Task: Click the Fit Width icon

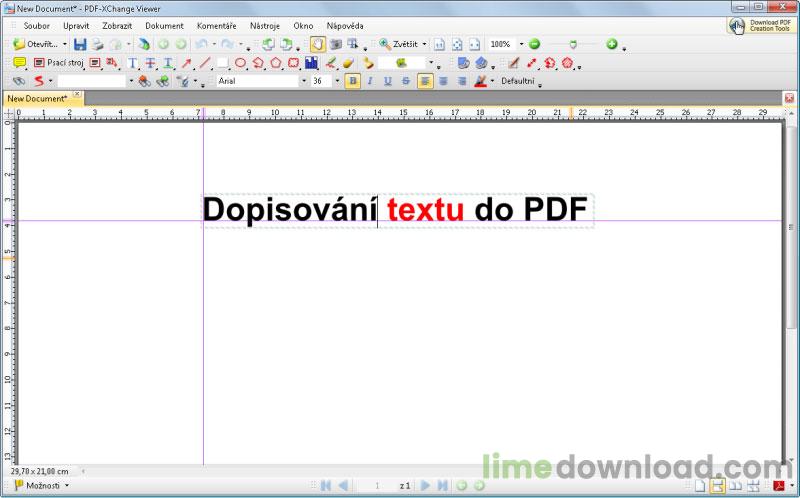Action: click(x=474, y=44)
